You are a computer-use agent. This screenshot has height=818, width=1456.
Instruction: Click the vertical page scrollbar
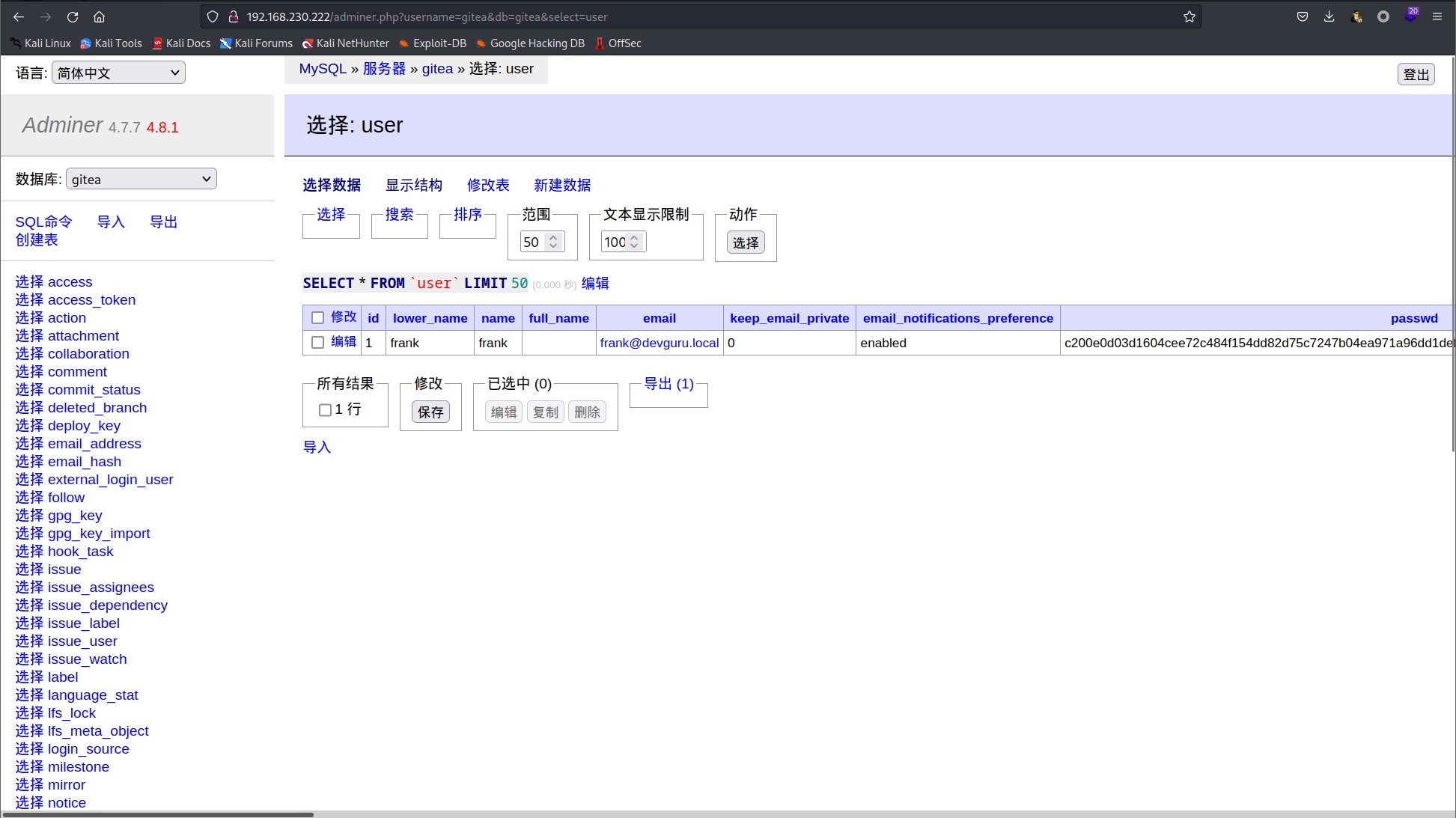1453,254
